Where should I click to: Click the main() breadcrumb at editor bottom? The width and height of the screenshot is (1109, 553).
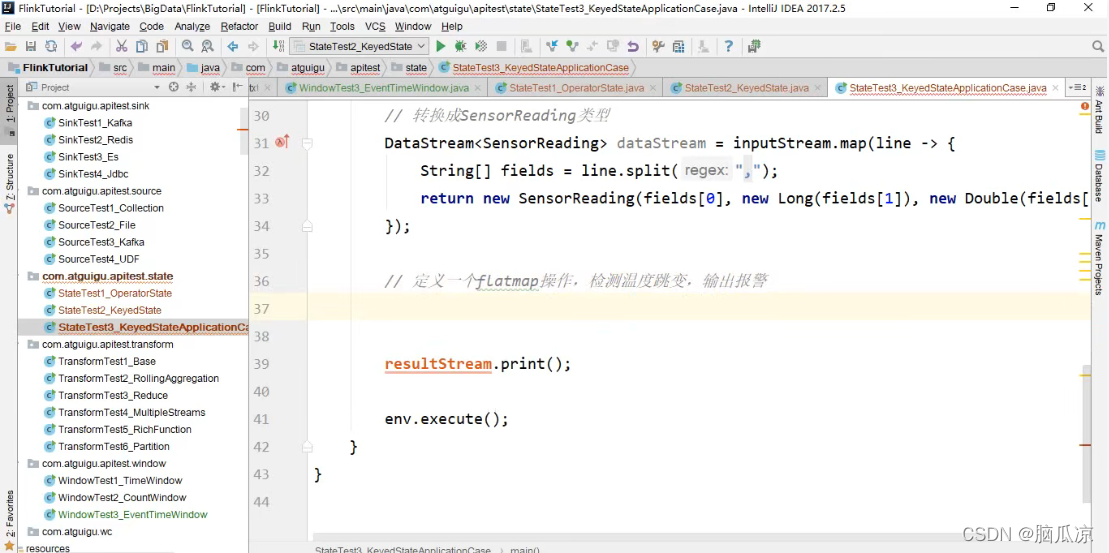tap(523, 549)
